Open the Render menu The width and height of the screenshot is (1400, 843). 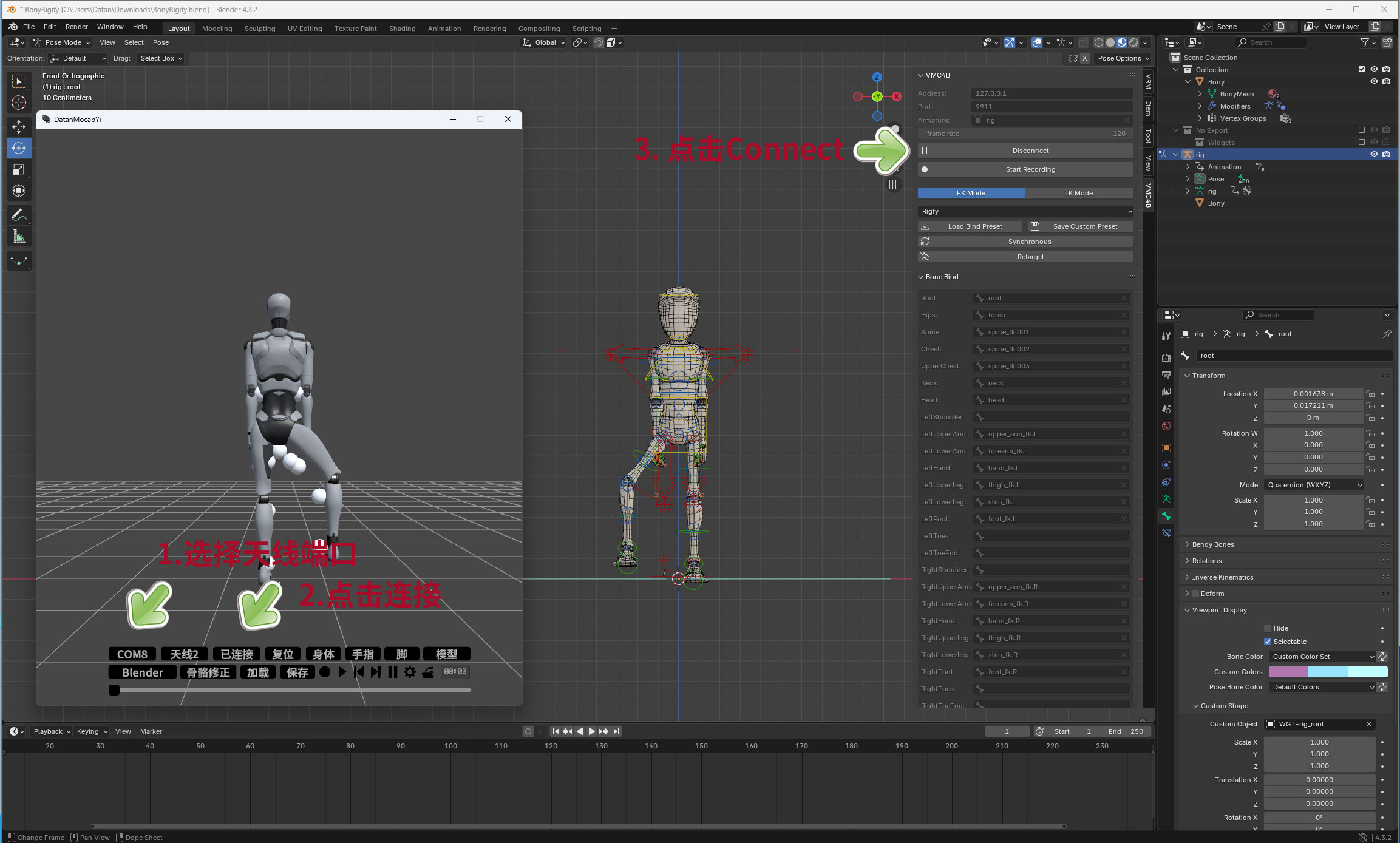tap(76, 27)
